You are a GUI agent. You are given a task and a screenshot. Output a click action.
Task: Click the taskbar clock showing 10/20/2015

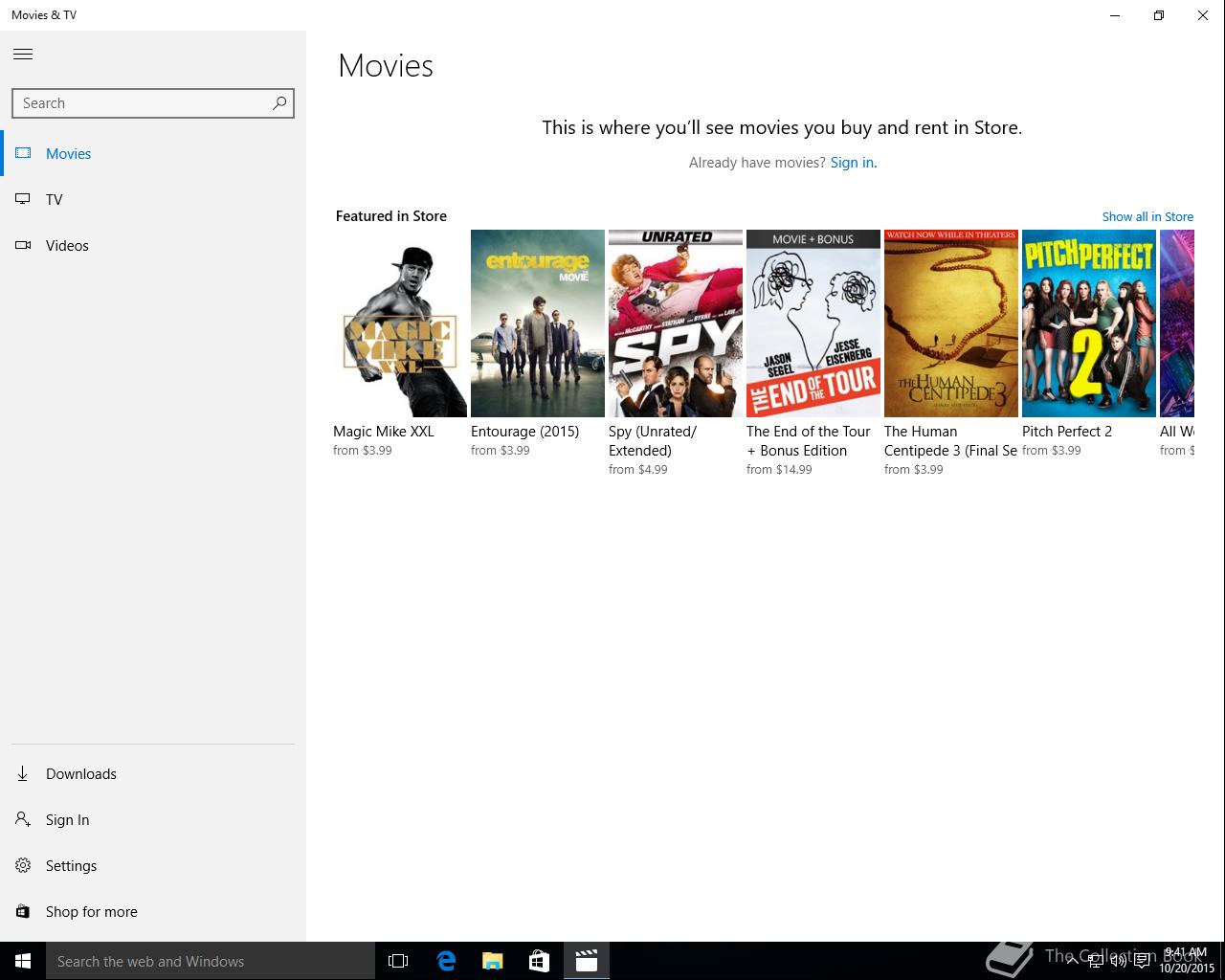point(1186,961)
